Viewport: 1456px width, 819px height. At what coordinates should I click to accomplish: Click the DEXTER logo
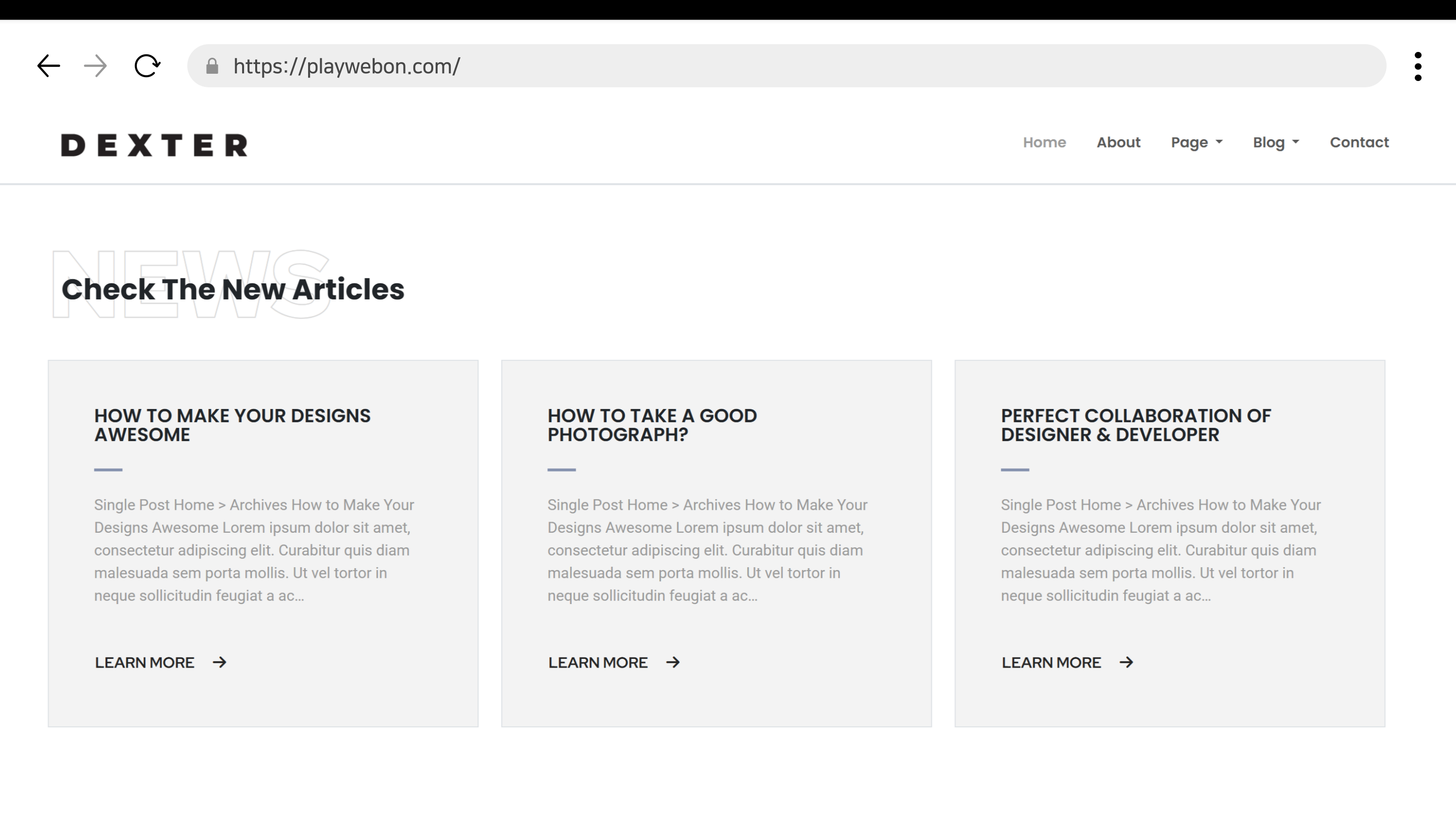pos(154,145)
